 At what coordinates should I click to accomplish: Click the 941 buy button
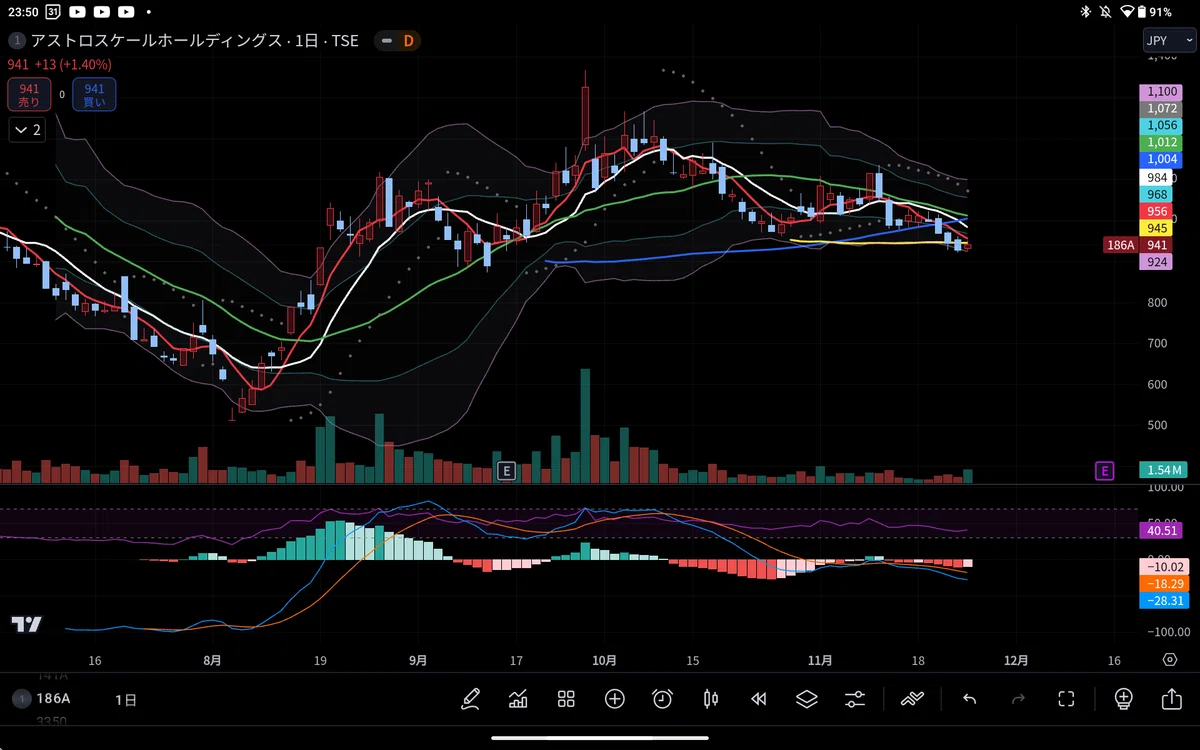[x=94, y=95]
